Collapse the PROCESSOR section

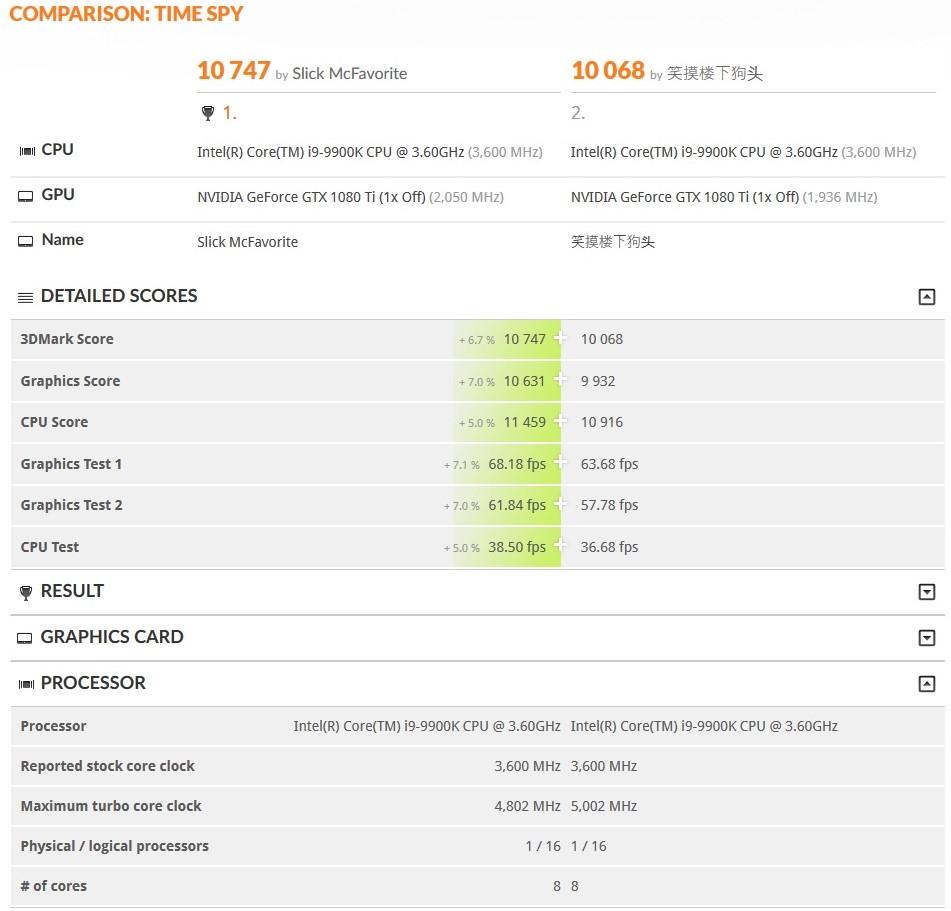(927, 683)
